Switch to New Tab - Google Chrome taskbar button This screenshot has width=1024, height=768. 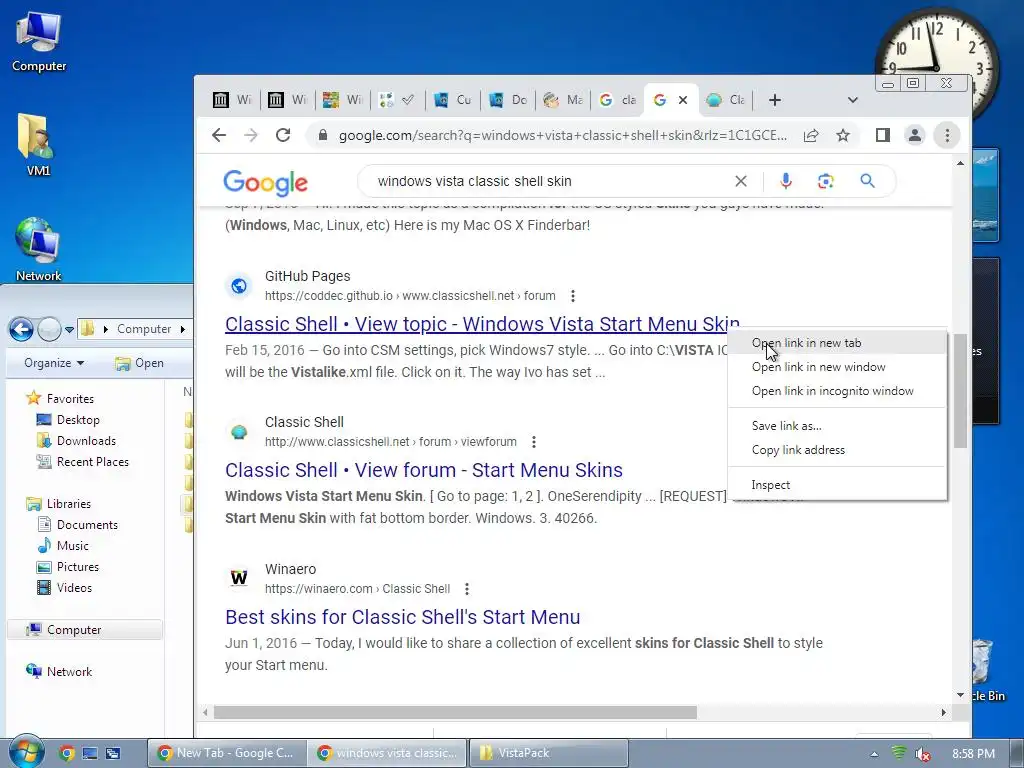[226, 753]
